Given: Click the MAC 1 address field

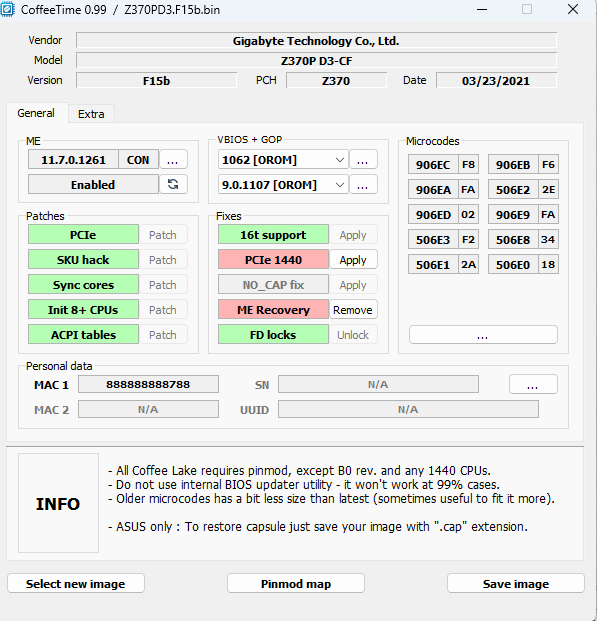Looking at the screenshot, I should (148, 384).
